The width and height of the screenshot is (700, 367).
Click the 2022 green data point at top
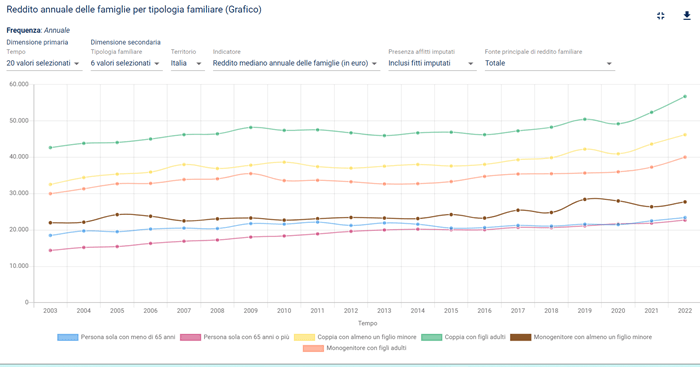click(685, 96)
